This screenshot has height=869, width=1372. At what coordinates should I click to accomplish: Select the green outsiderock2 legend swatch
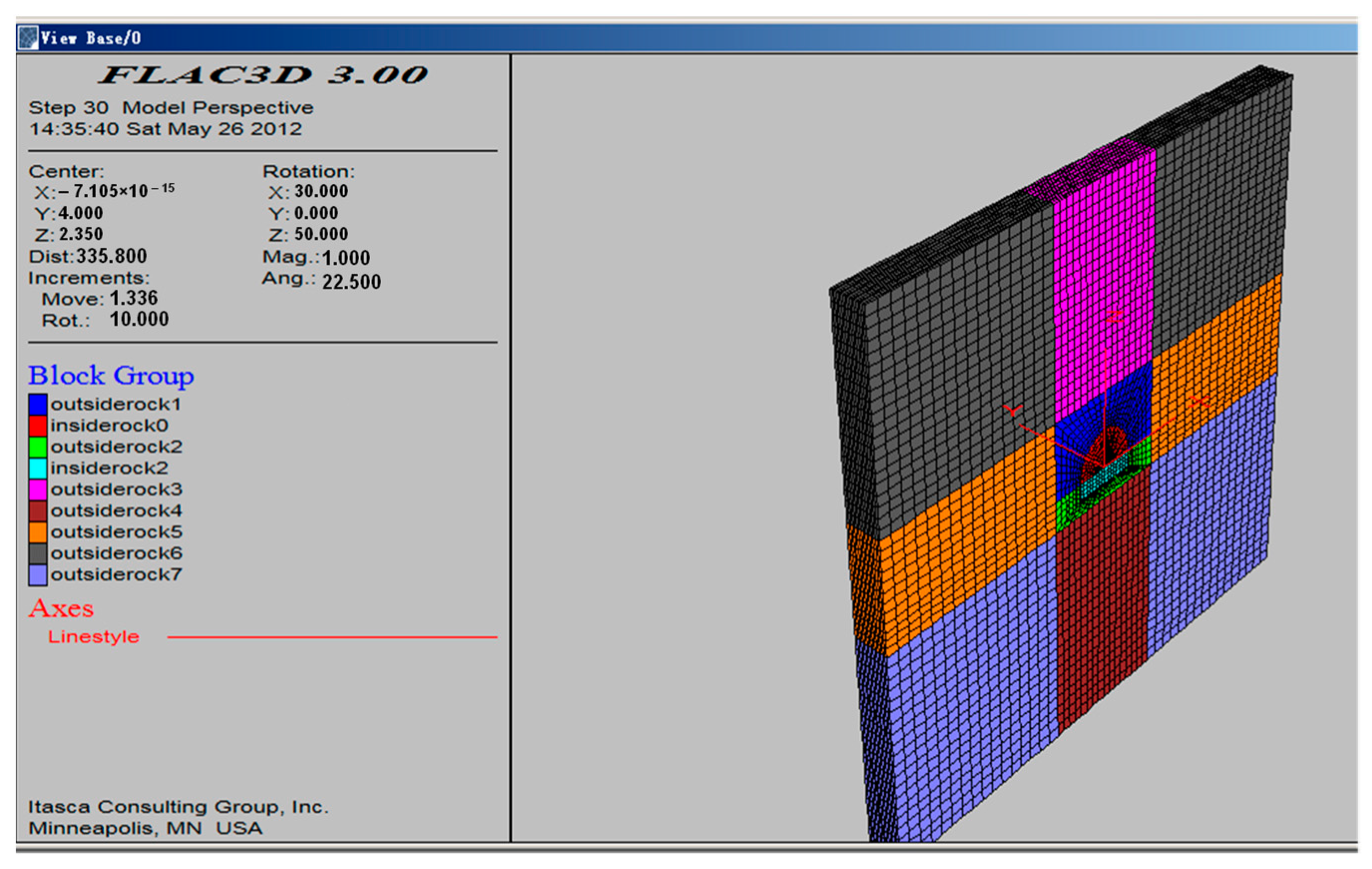tap(37, 446)
